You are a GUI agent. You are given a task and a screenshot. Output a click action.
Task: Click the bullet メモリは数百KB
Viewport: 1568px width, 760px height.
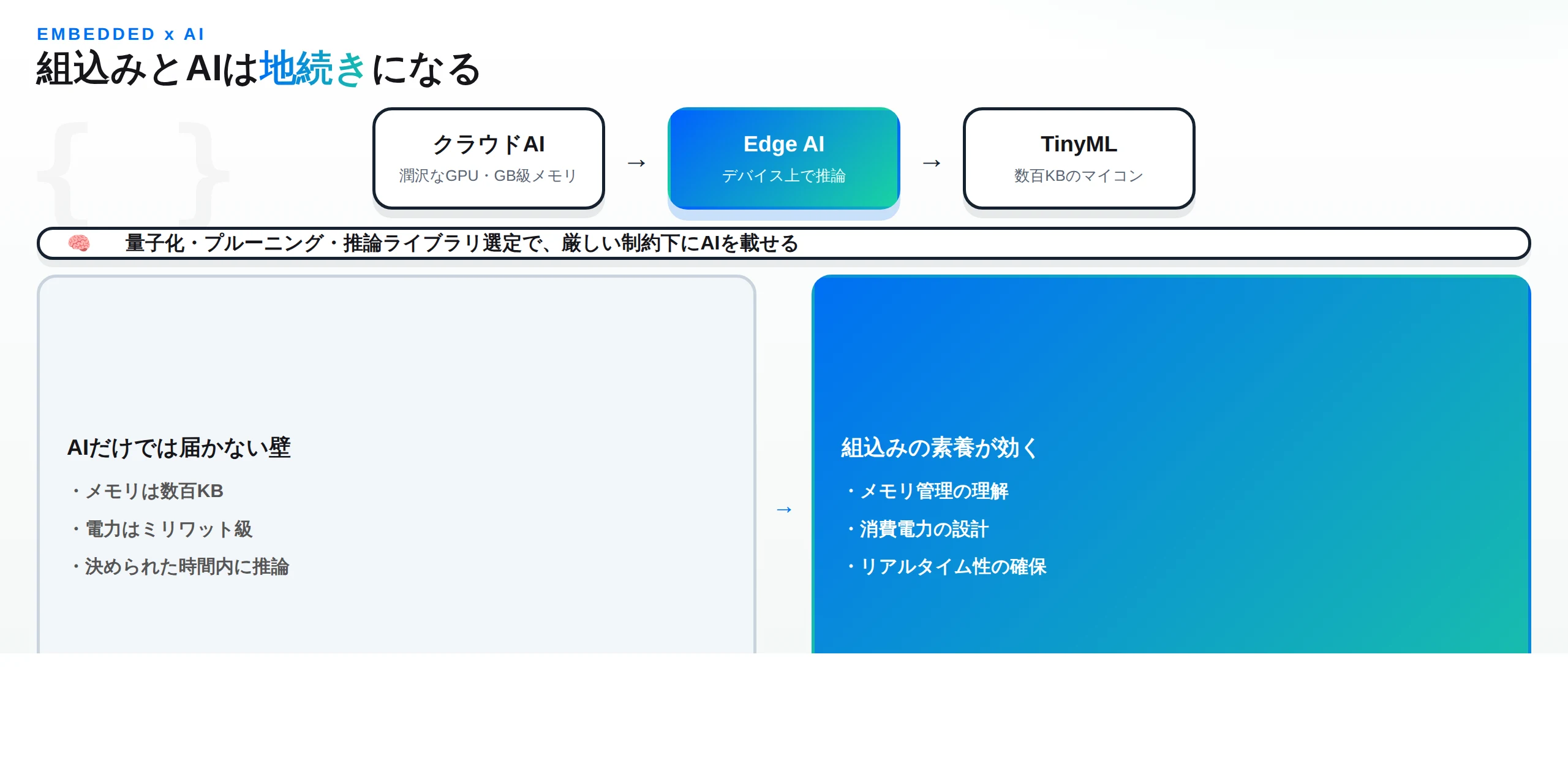pyautogui.click(x=147, y=491)
